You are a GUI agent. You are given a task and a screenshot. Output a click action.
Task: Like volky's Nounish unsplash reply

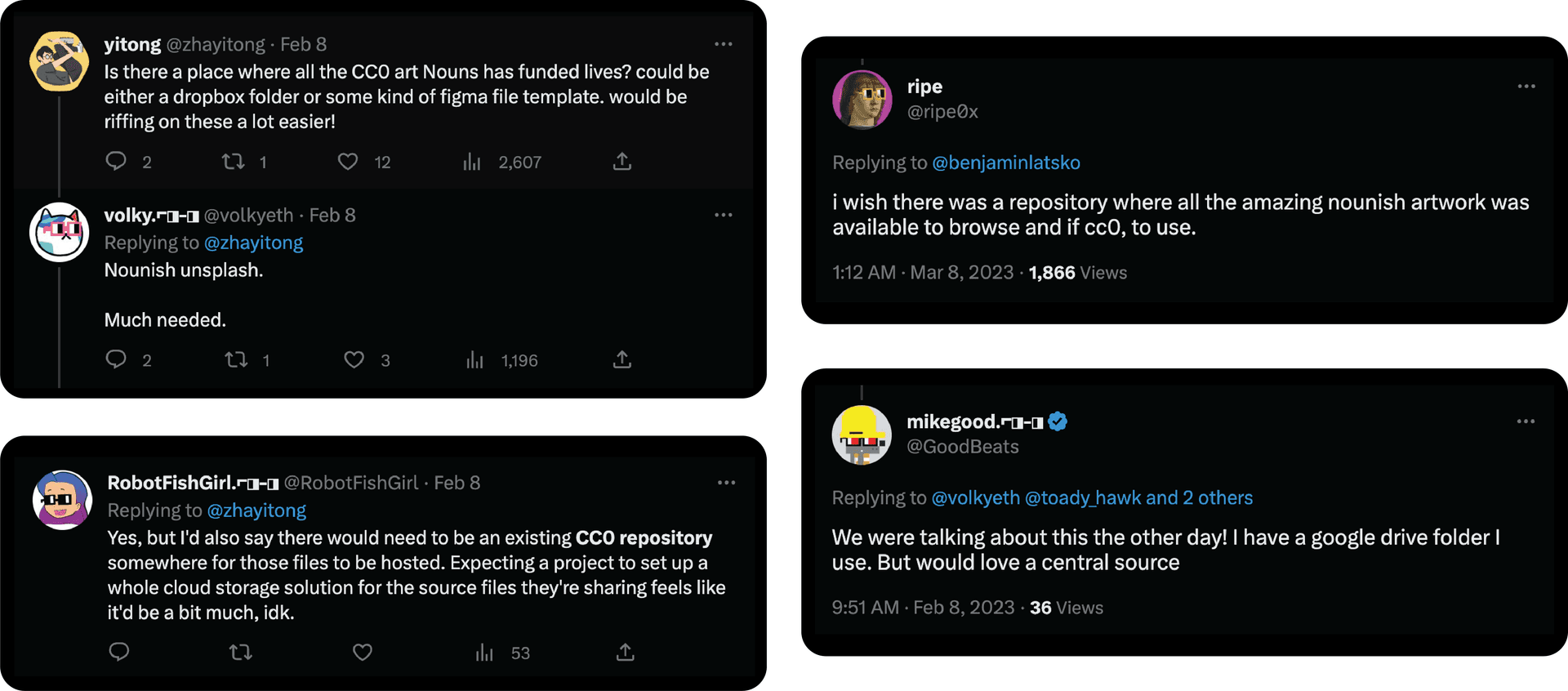coord(354,359)
